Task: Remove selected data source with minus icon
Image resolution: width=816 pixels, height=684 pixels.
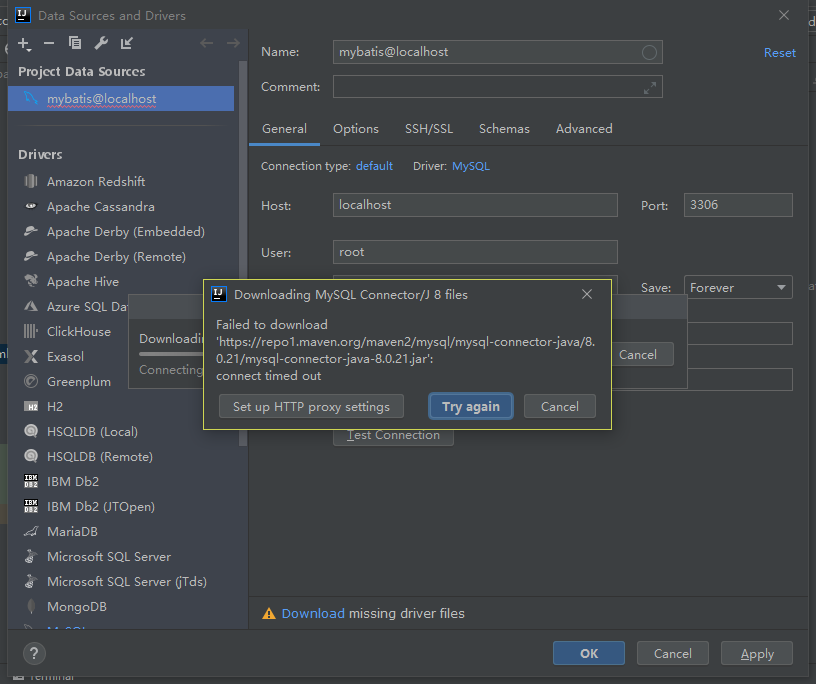Action: [49, 44]
